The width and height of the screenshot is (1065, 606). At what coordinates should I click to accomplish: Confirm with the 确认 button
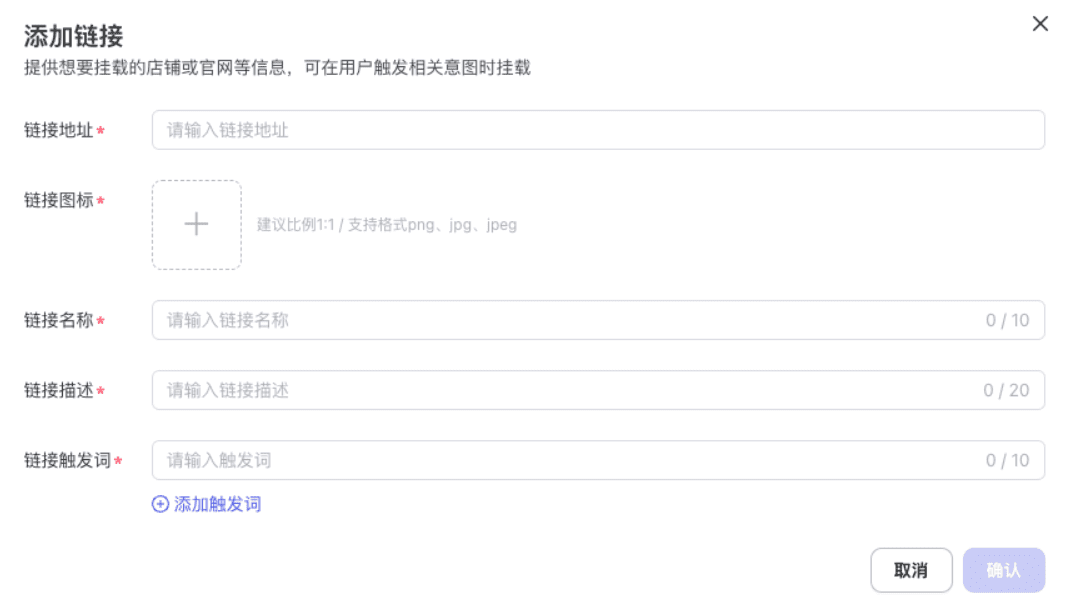1003,570
